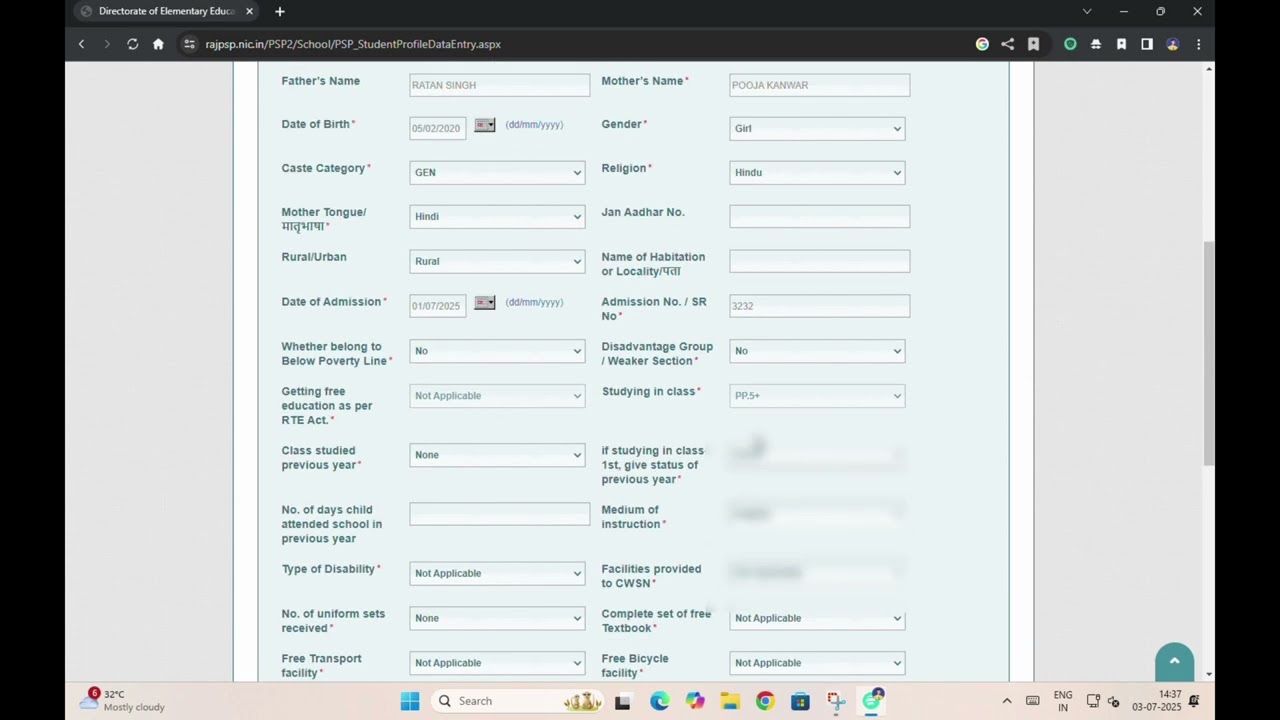
Task: Open the notification bell in system tray
Action: click(x=1194, y=701)
